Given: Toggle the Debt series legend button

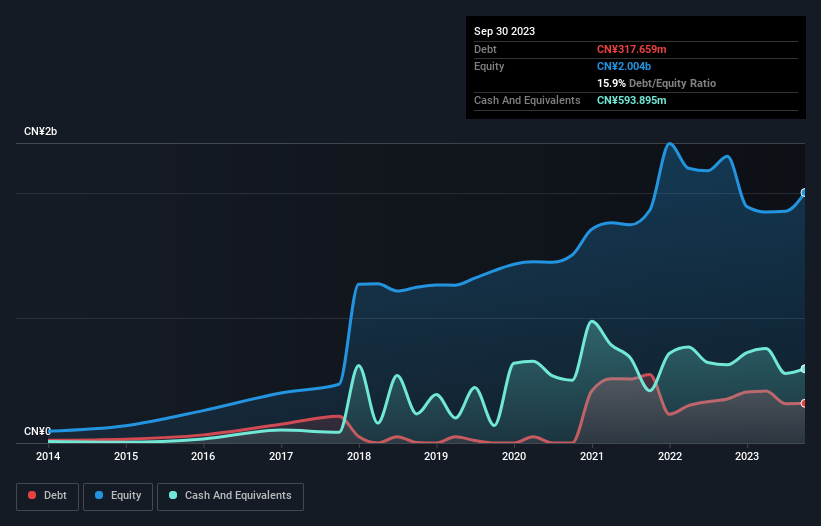Looking at the screenshot, I should point(48,496).
